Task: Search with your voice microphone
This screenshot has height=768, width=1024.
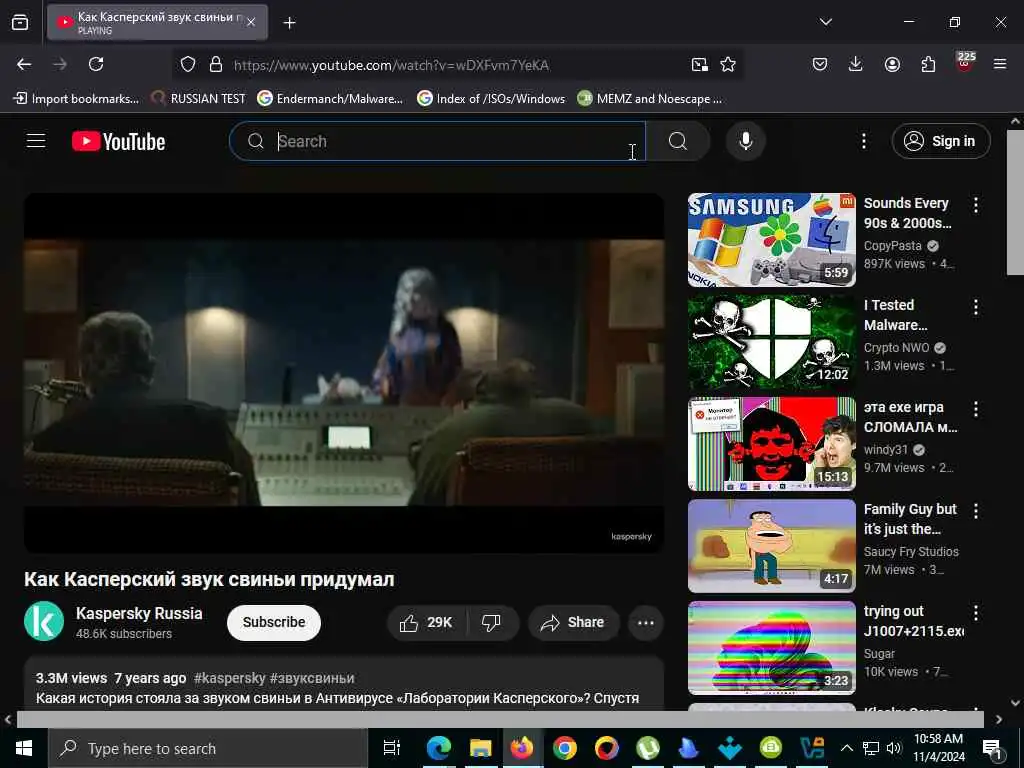Action: tap(745, 141)
